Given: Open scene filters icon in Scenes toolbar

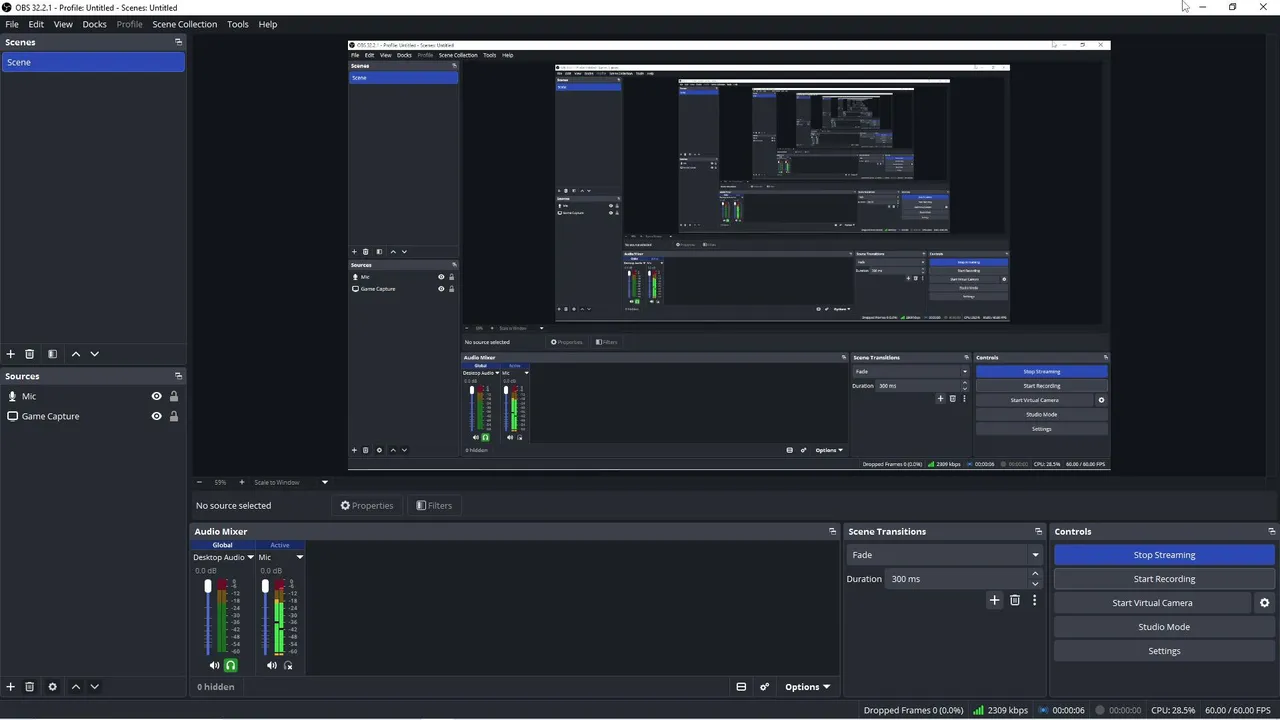Looking at the screenshot, I should coord(52,354).
